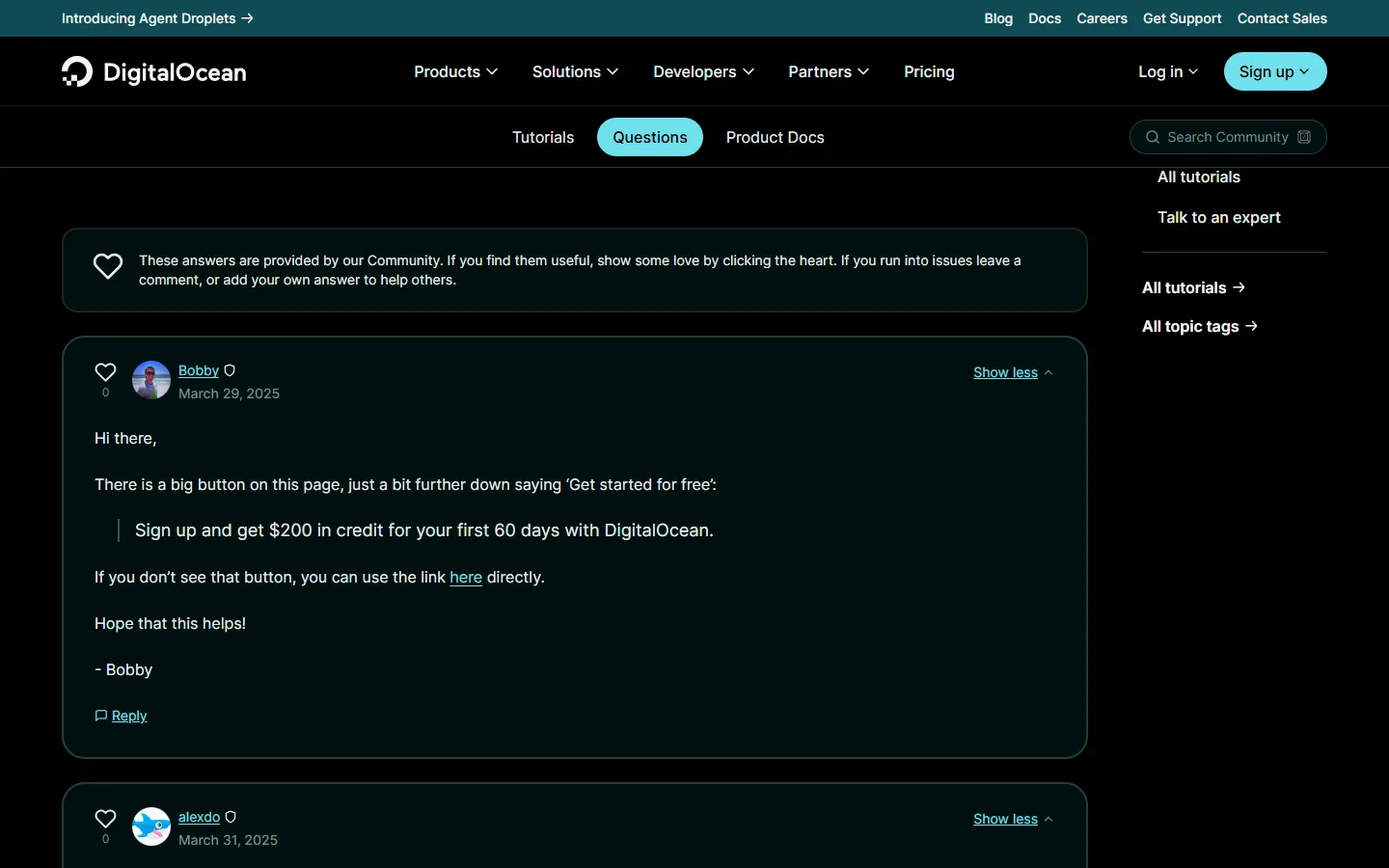Collapse alexdo's answer with Show less
The image size is (1389, 868).
coord(1013,819)
